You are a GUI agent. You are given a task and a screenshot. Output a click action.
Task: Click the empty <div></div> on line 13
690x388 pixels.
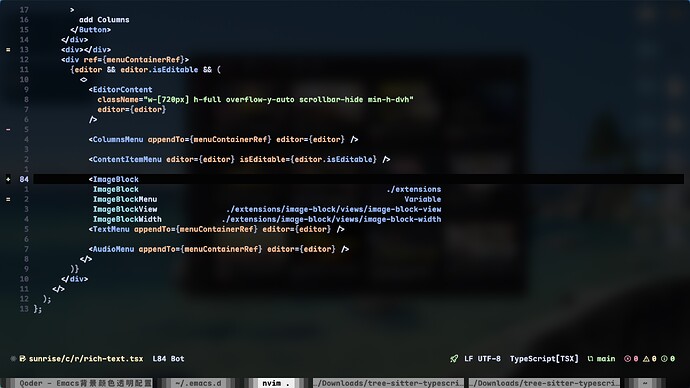(x=86, y=50)
